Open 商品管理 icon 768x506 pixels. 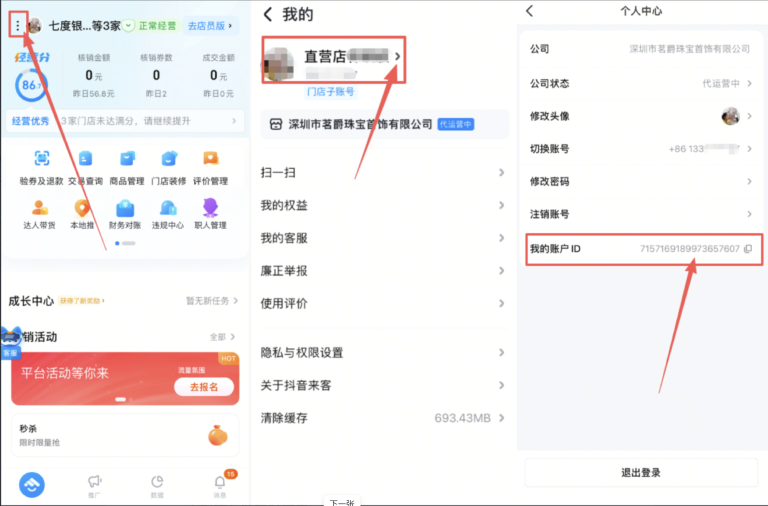[x=127, y=159]
